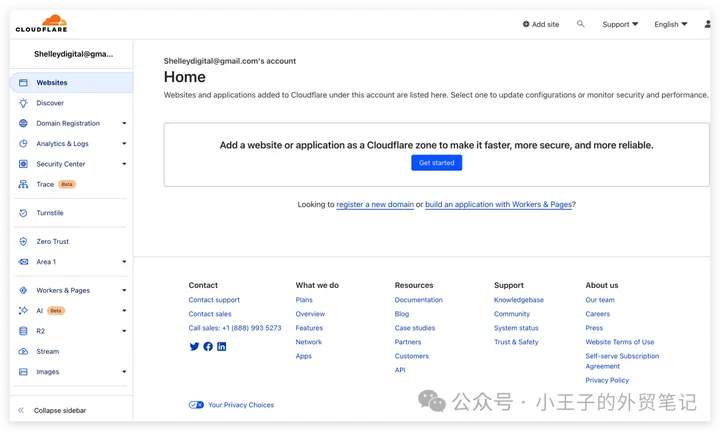Click Call sales phone number link
The image size is (720, 431).
point(235,328)
